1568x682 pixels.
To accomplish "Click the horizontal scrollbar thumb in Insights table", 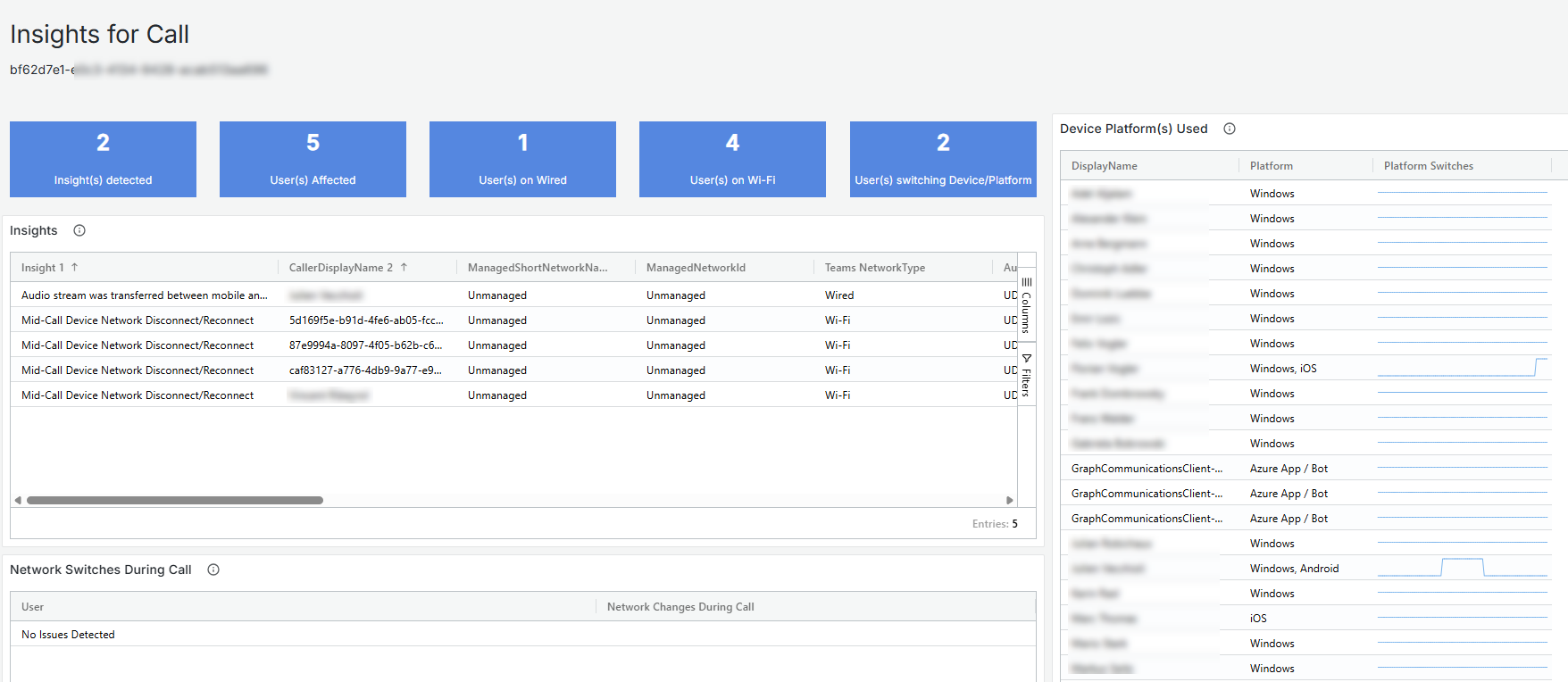I will click(175, 500).
